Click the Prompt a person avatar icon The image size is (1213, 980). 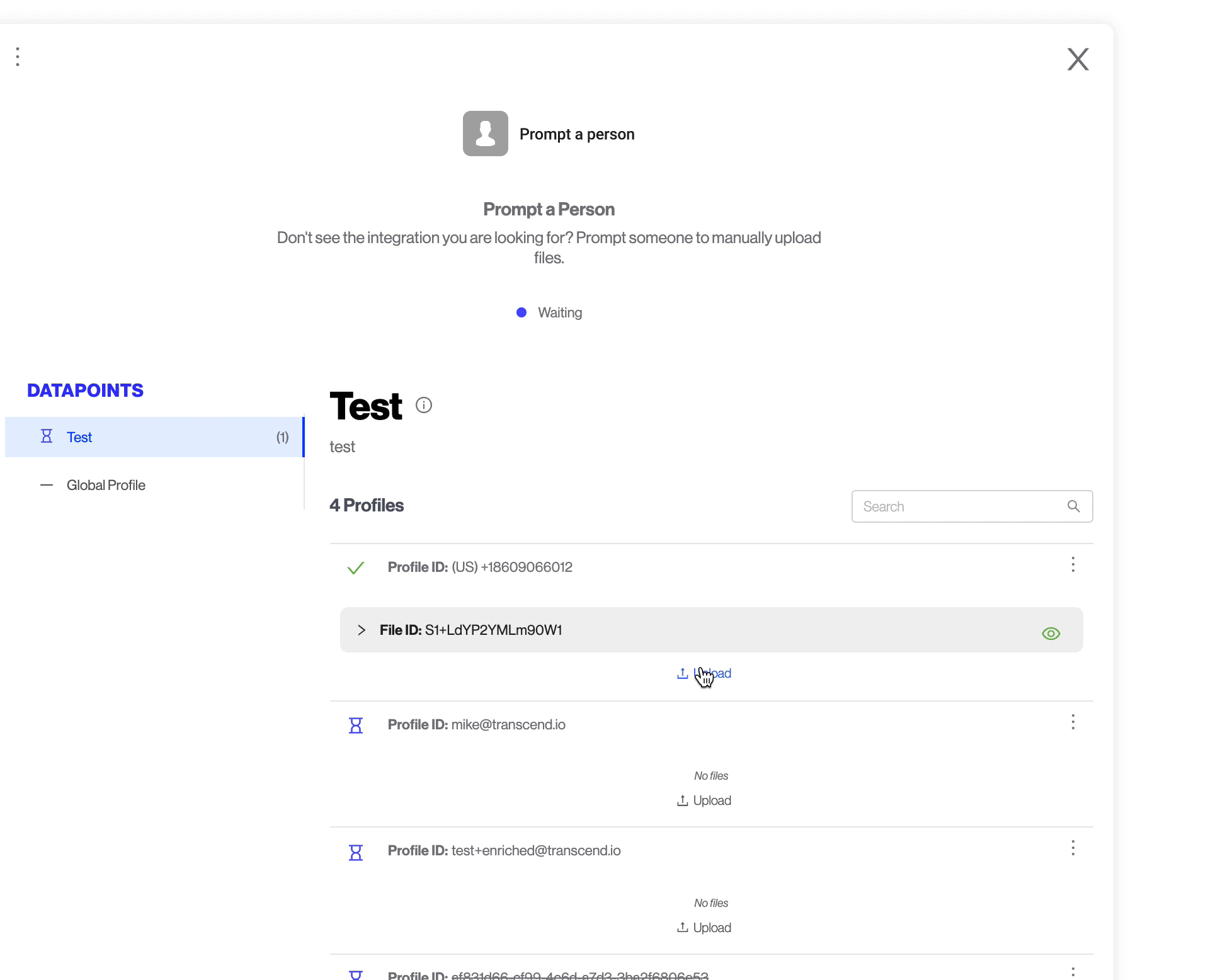point(485,134)
